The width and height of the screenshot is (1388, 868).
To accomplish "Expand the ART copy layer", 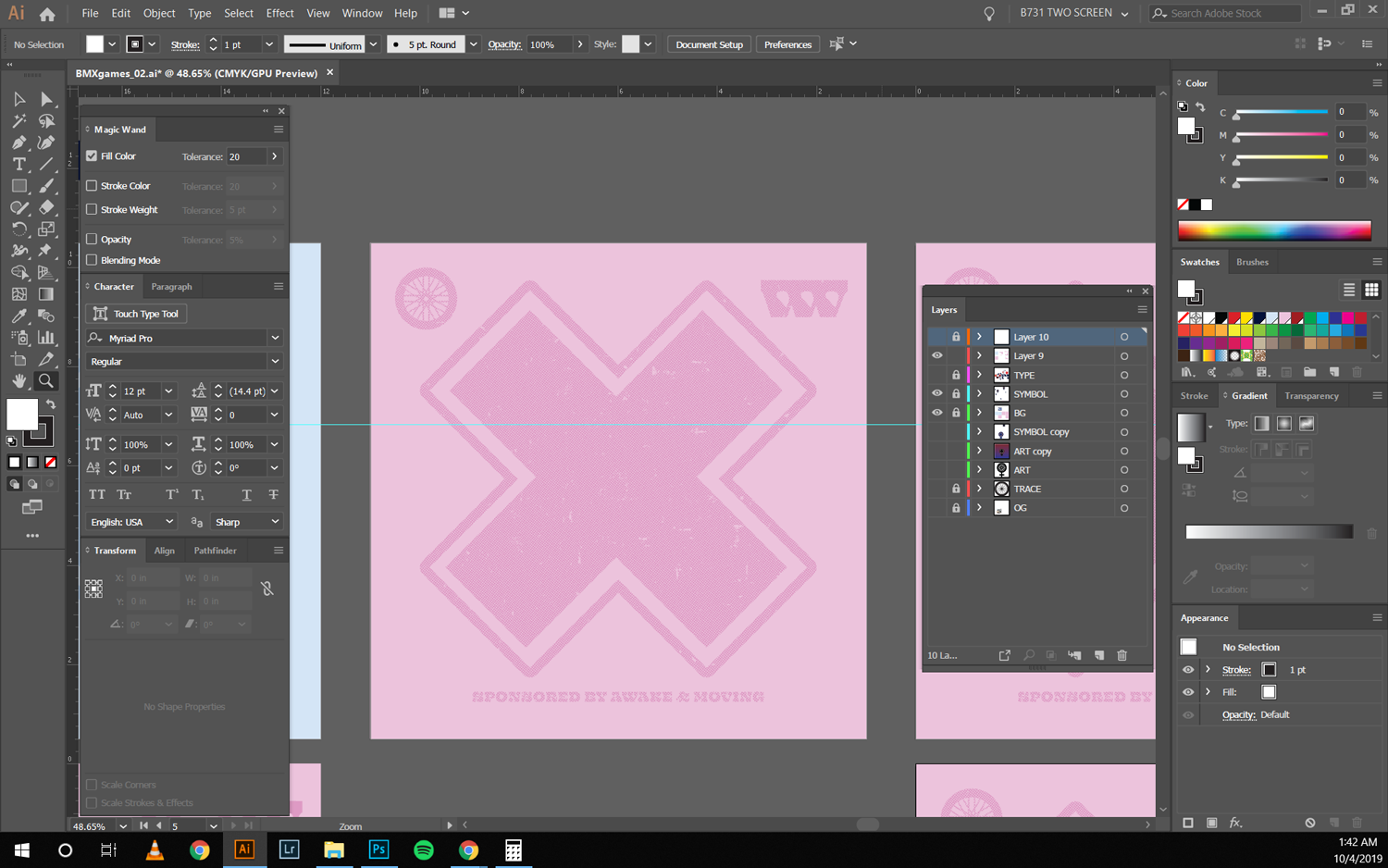I will coord(979,451).
